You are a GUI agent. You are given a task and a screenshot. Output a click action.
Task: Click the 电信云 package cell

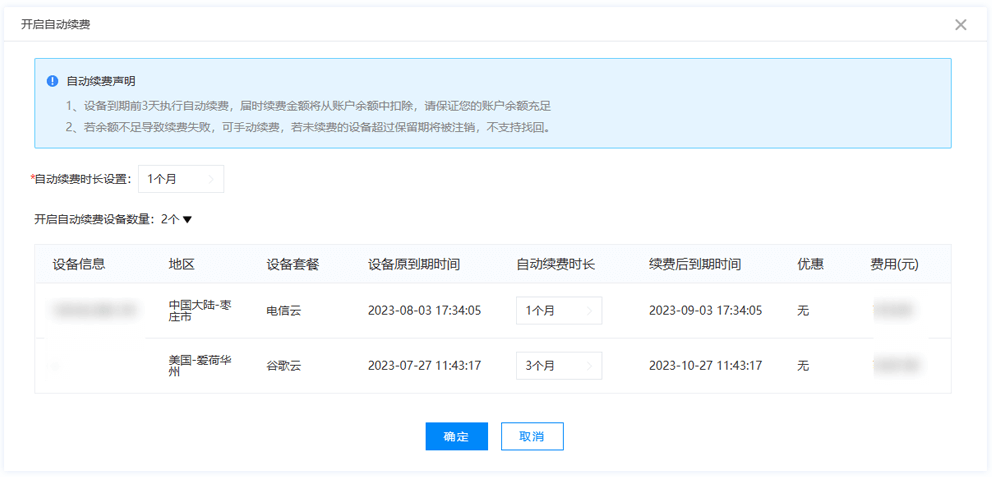tap(284, 311)
